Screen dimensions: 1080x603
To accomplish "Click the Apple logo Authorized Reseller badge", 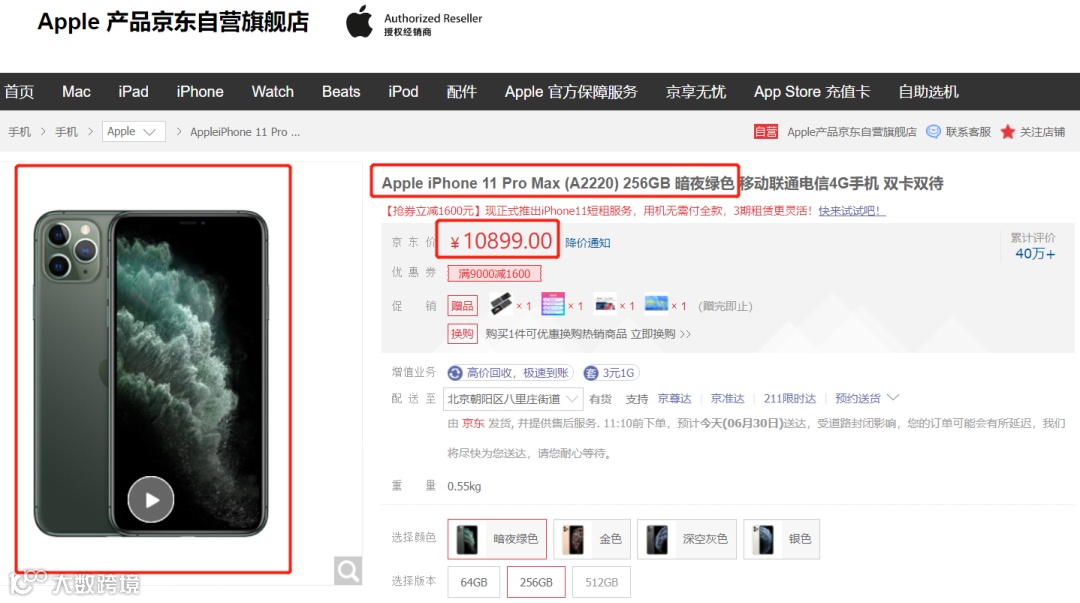I will pyautogui.click(x=414, y=23).
